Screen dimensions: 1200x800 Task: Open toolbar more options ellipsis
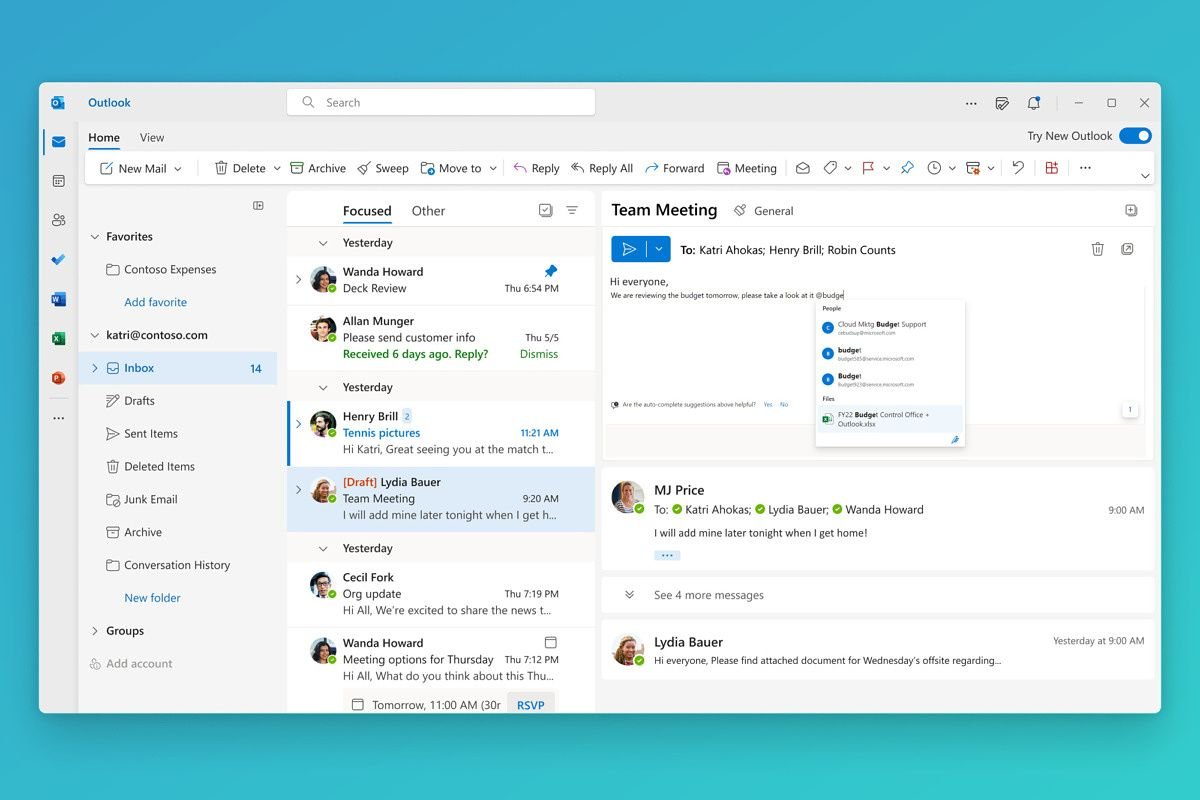1085,168
